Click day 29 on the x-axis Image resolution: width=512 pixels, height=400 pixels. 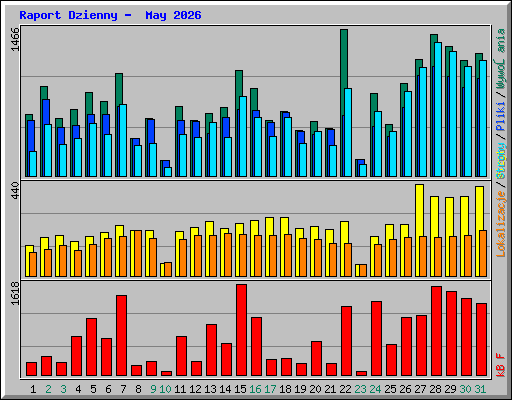click(x=450, y=389)
